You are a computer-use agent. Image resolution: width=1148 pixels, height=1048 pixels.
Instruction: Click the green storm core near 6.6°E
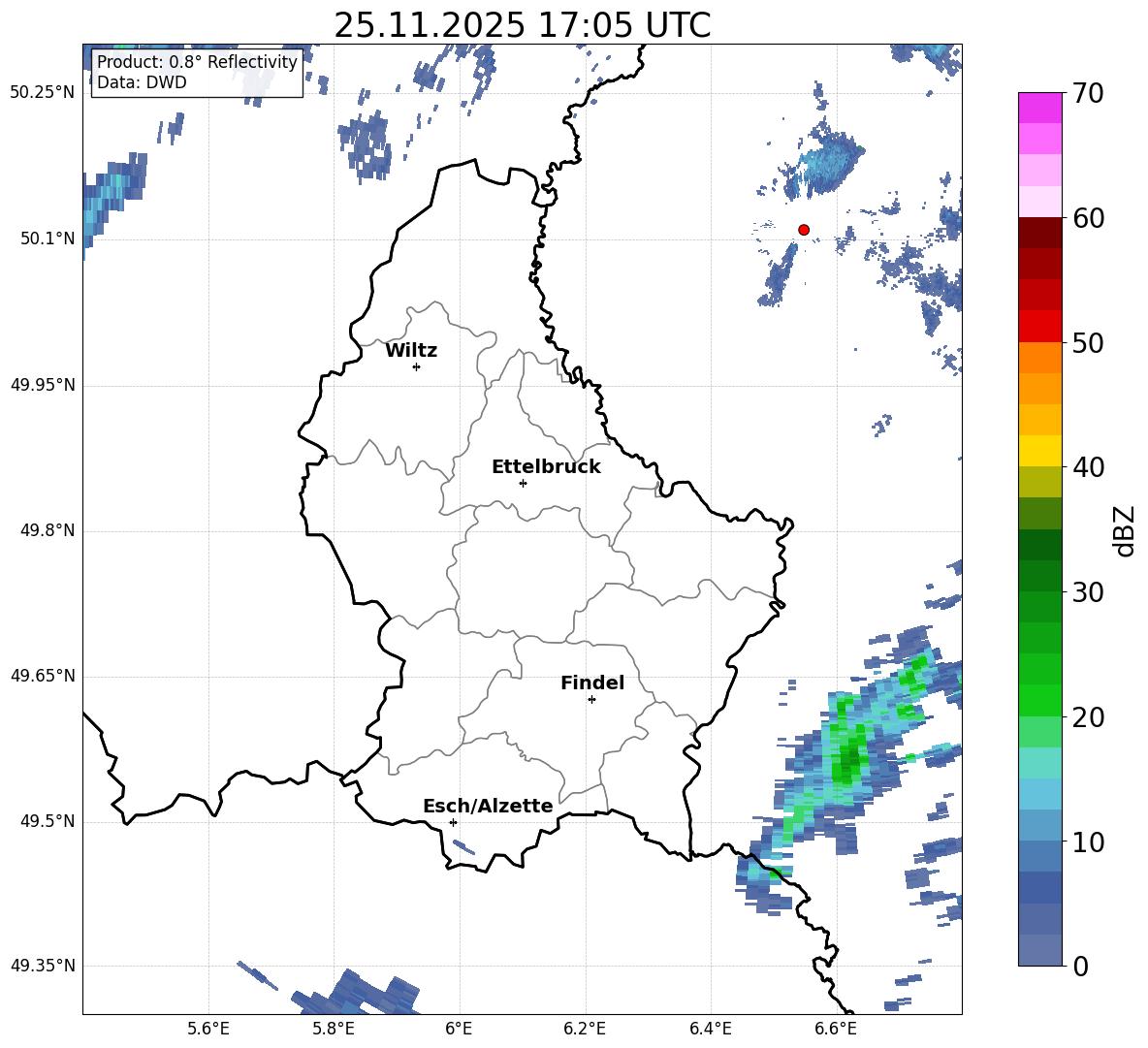coord(849,760)
